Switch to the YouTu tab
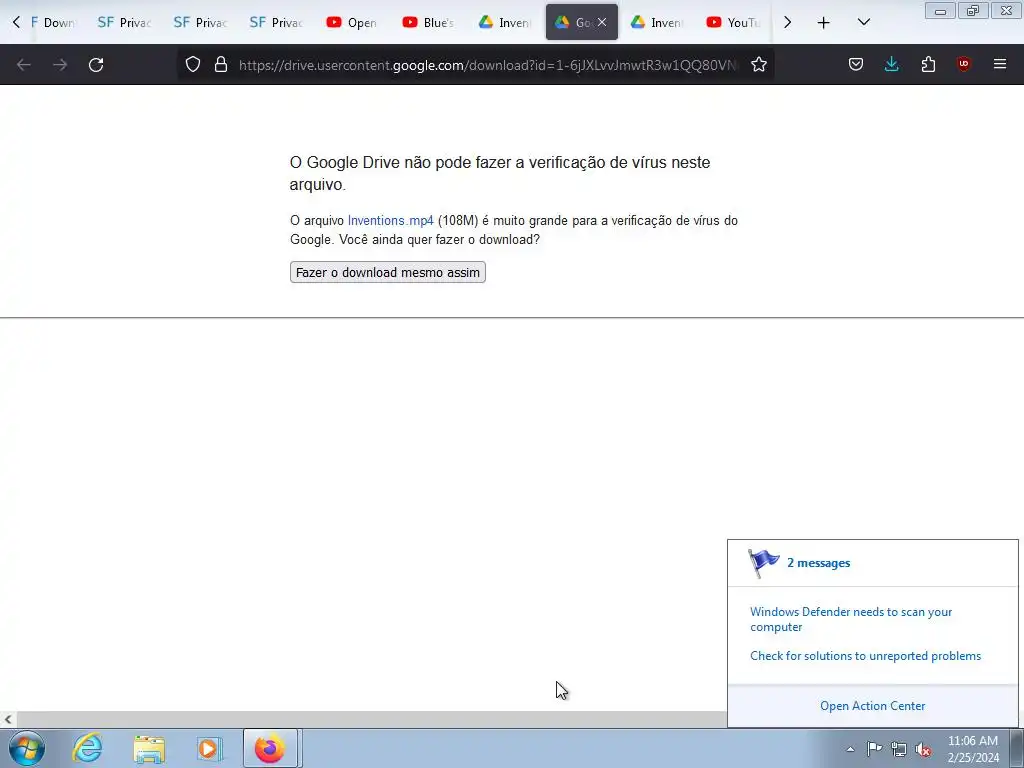This screenshot has width=1024, height=768. (733, 22)
